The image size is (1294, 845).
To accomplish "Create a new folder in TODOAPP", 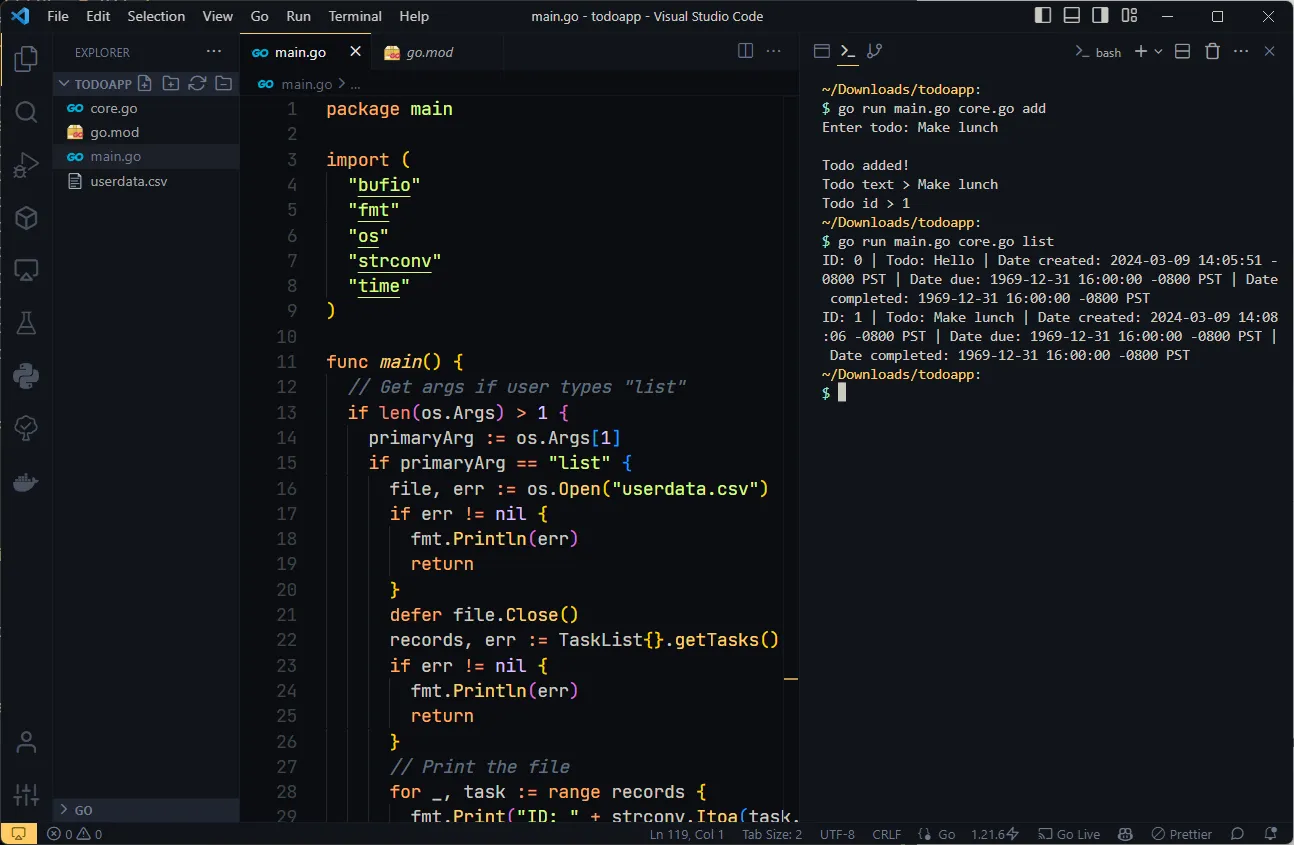I will pos(171,84).
